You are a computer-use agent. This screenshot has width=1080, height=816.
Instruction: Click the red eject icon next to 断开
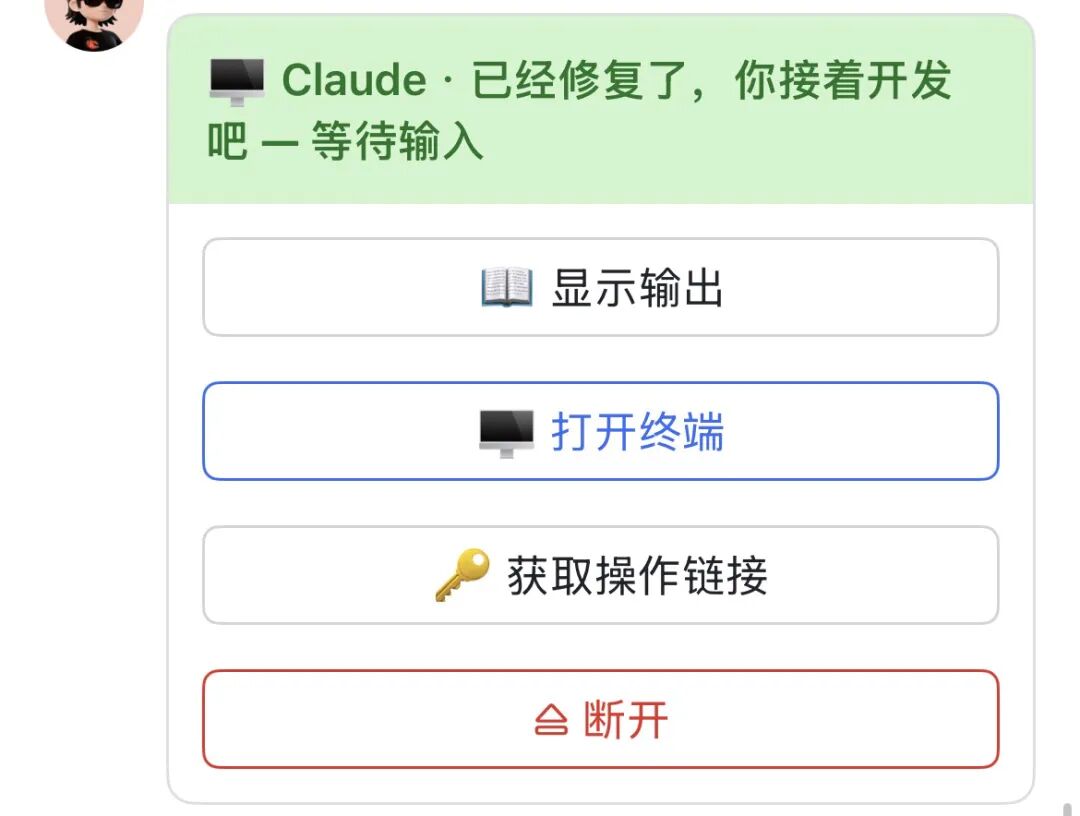[x=551, y=720]
